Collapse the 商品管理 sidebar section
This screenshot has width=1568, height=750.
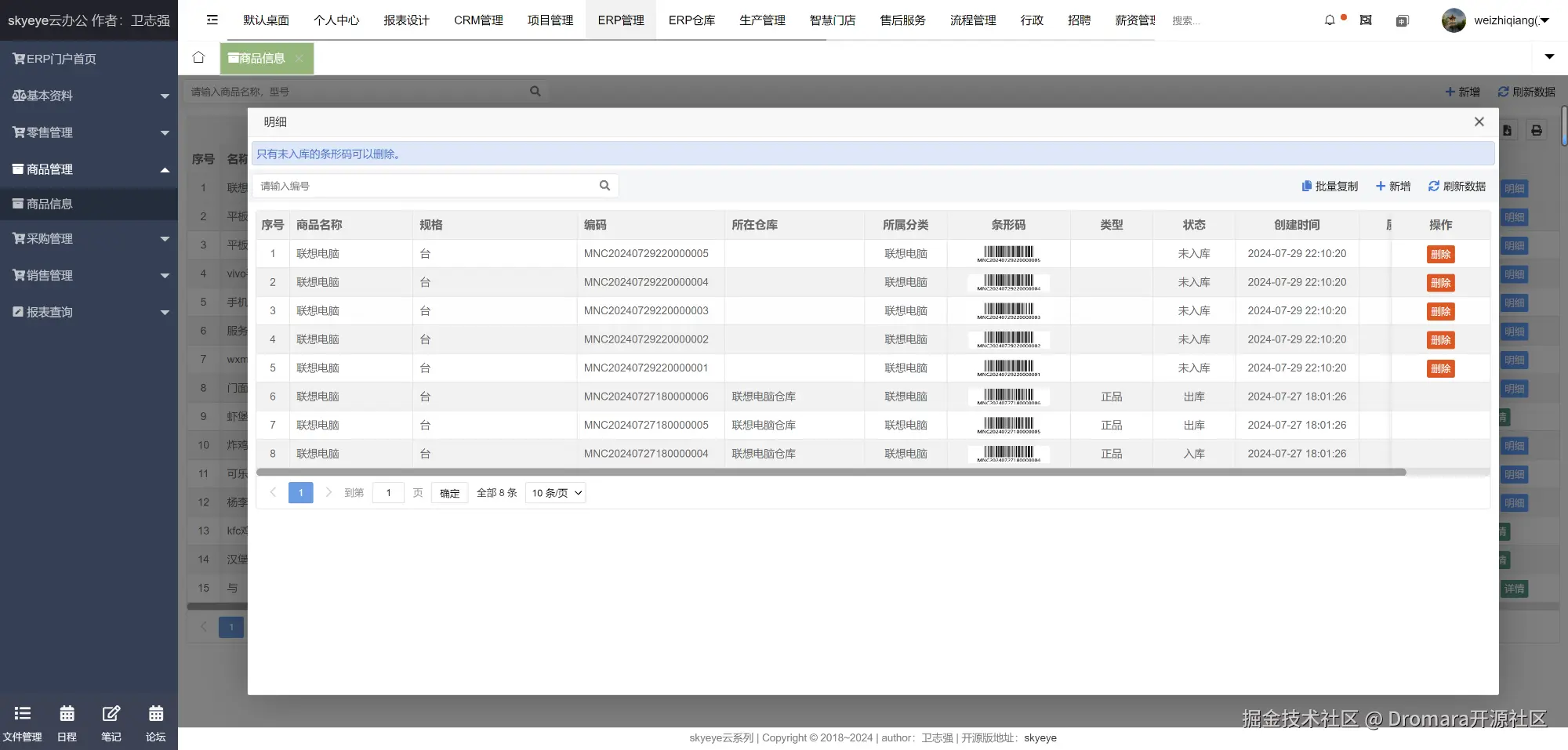pos(89,169)
